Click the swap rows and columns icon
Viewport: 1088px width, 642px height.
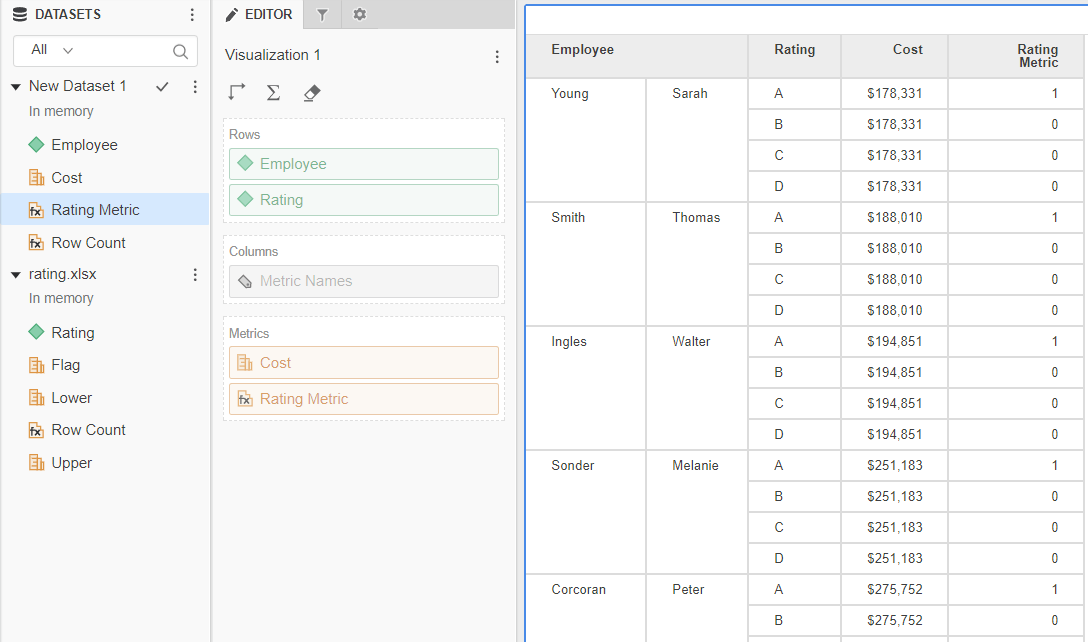point(237,93)
